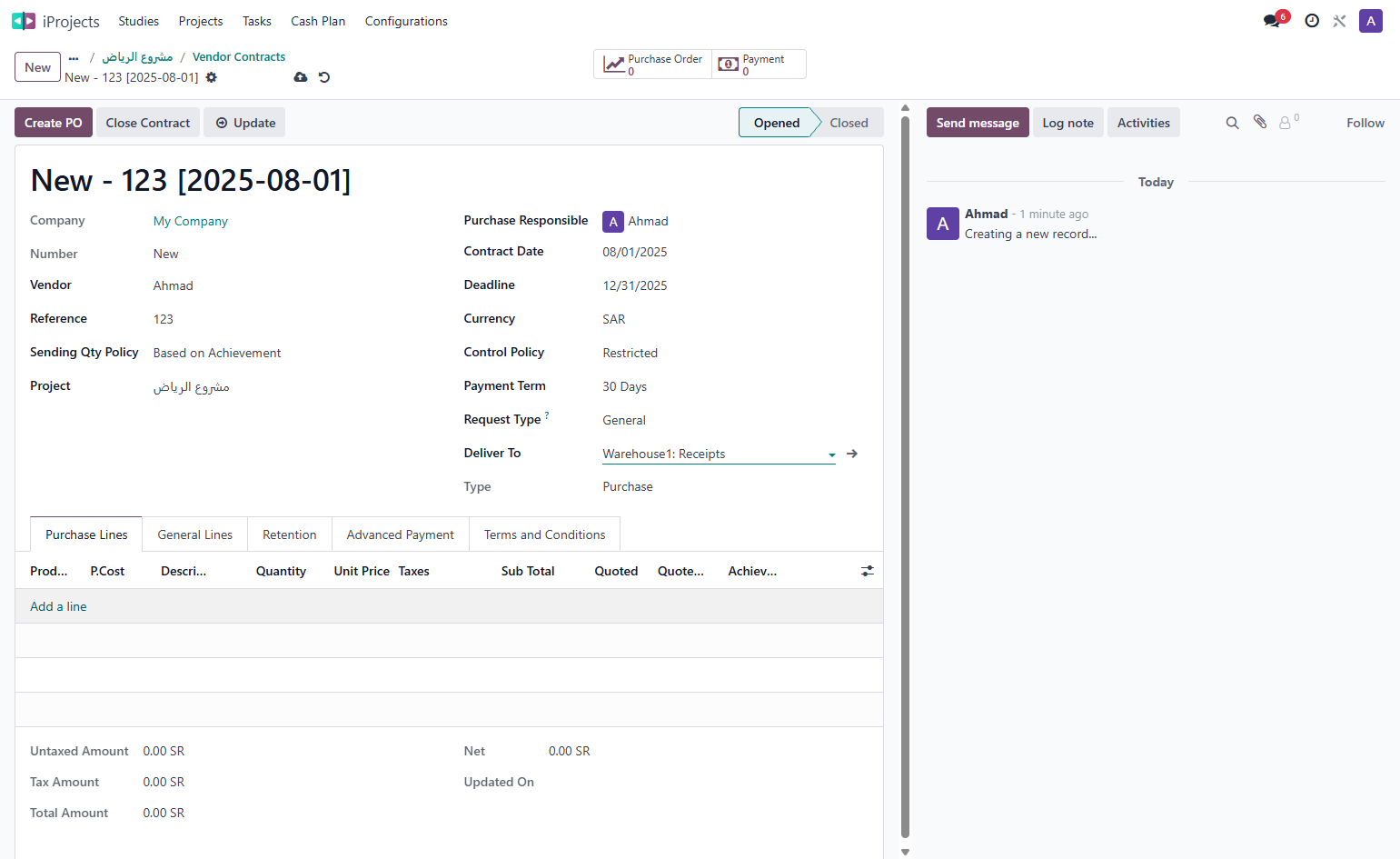Open the debug tools wrench icon
The height and width of the screenshot is (859, 1400).
click(x=1339, y=21)
